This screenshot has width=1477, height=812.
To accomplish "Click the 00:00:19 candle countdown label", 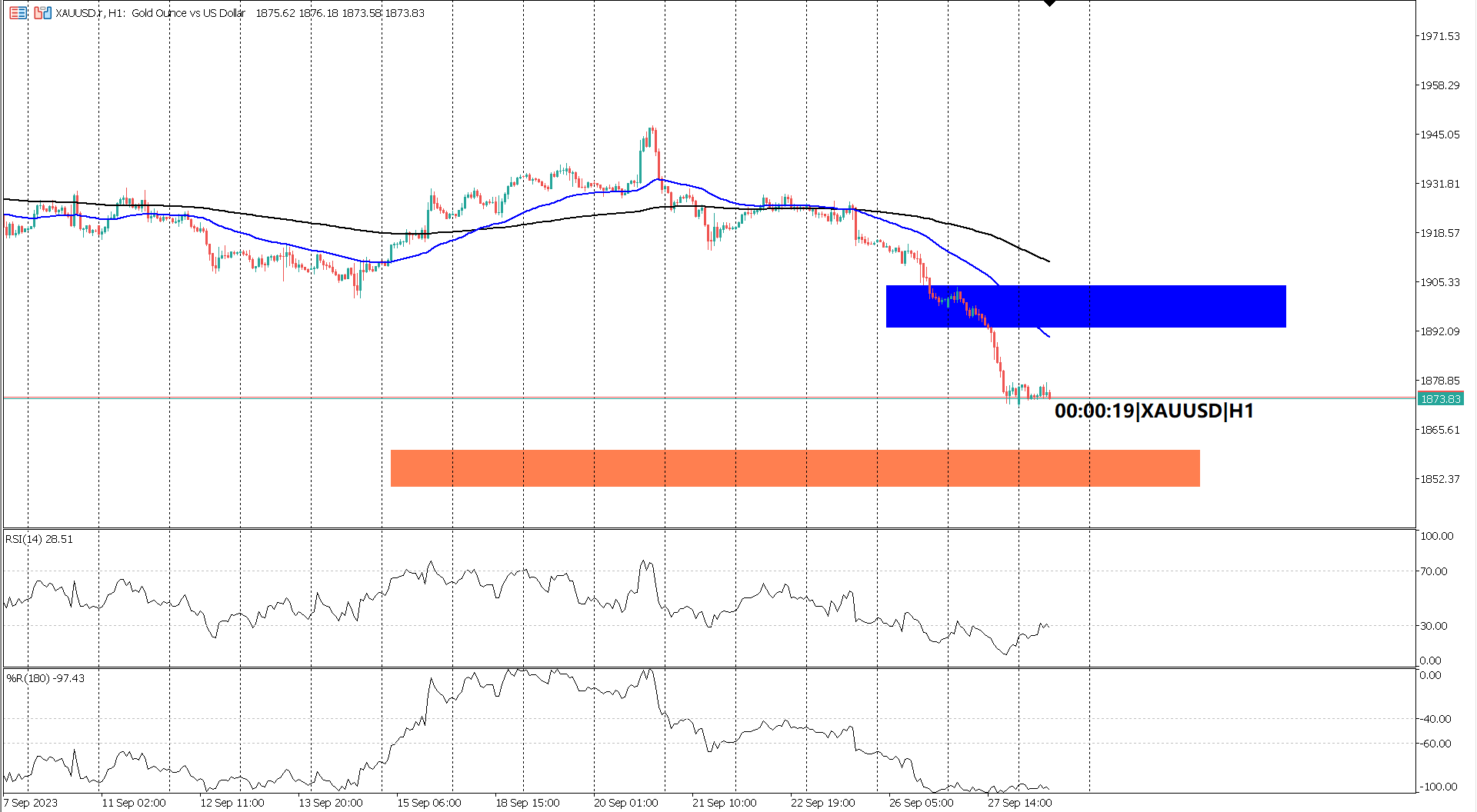I will [1152, 411].
